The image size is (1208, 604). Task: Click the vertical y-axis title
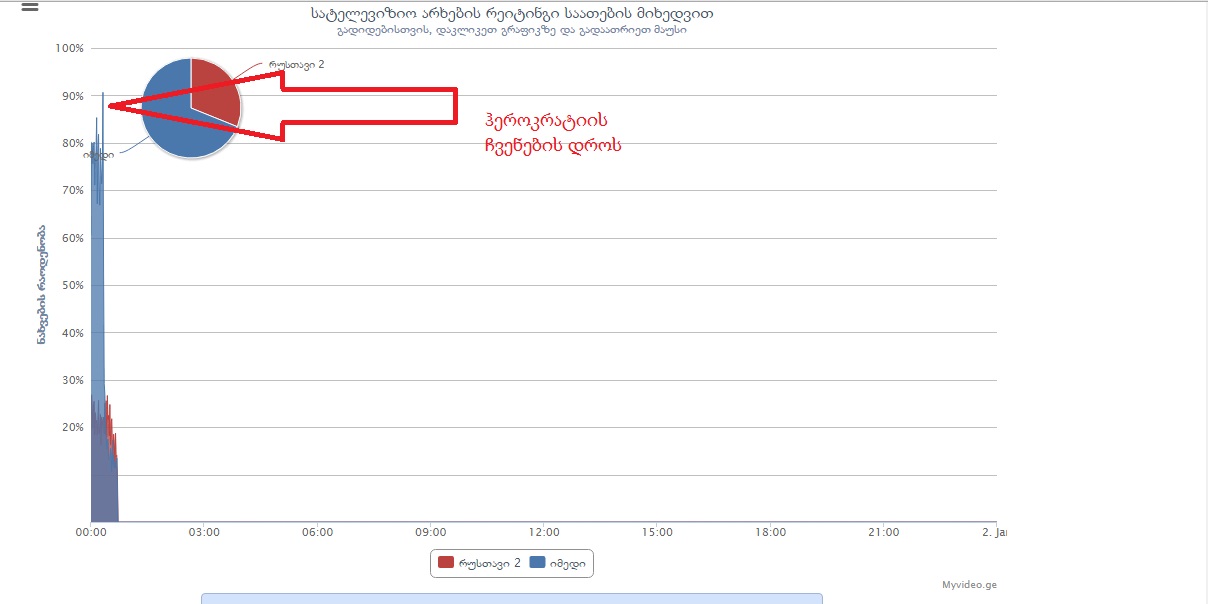tap(42, 285)
